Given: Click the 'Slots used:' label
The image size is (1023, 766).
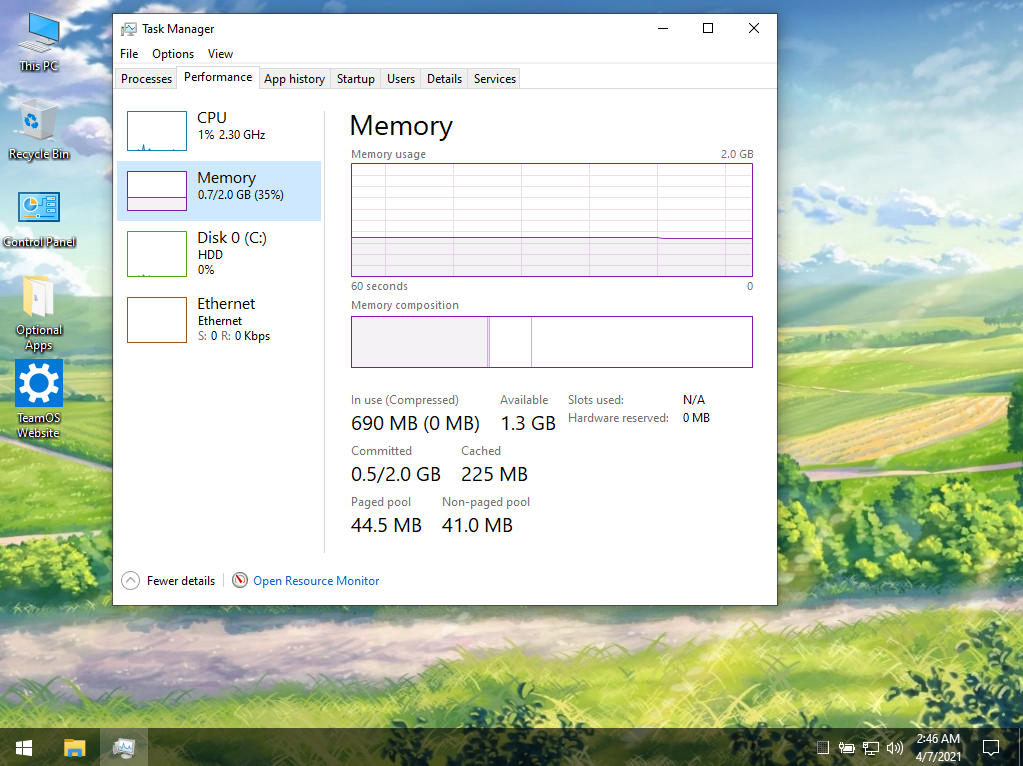Looking at the screenshot, I should coord(596,400).
